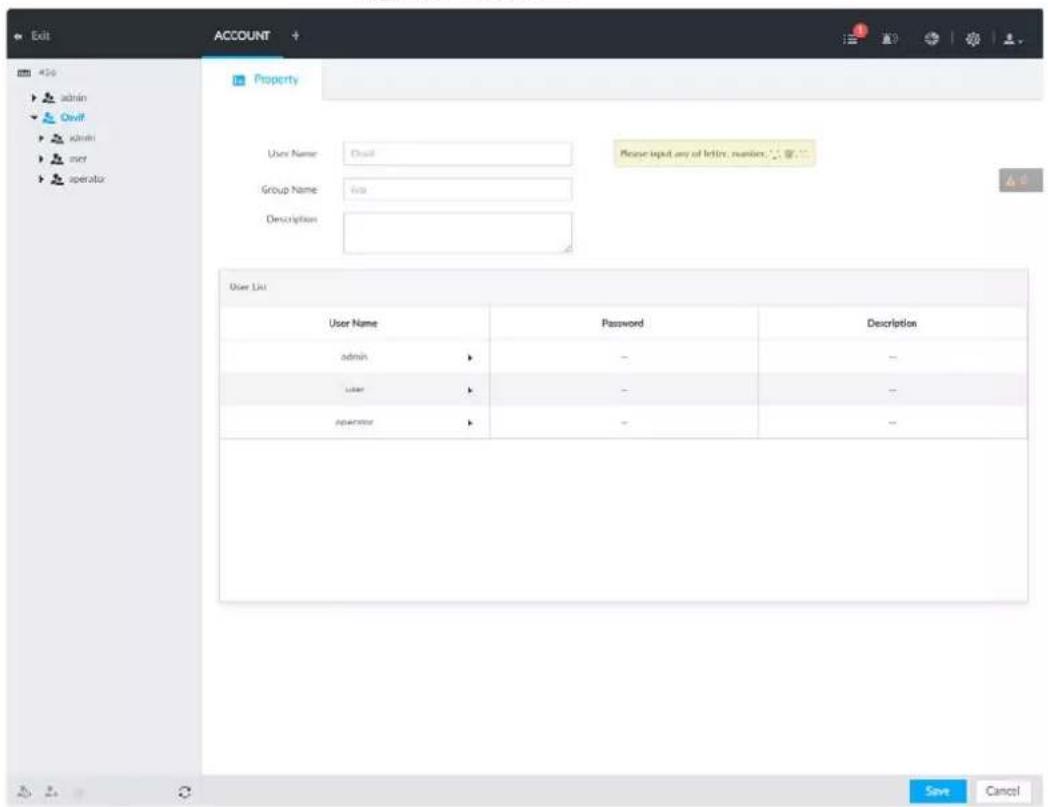The width and height of the screenshot is (1048, 807).
Task: Select Onvif in the account tree
Action: click(x=72, y=118)
